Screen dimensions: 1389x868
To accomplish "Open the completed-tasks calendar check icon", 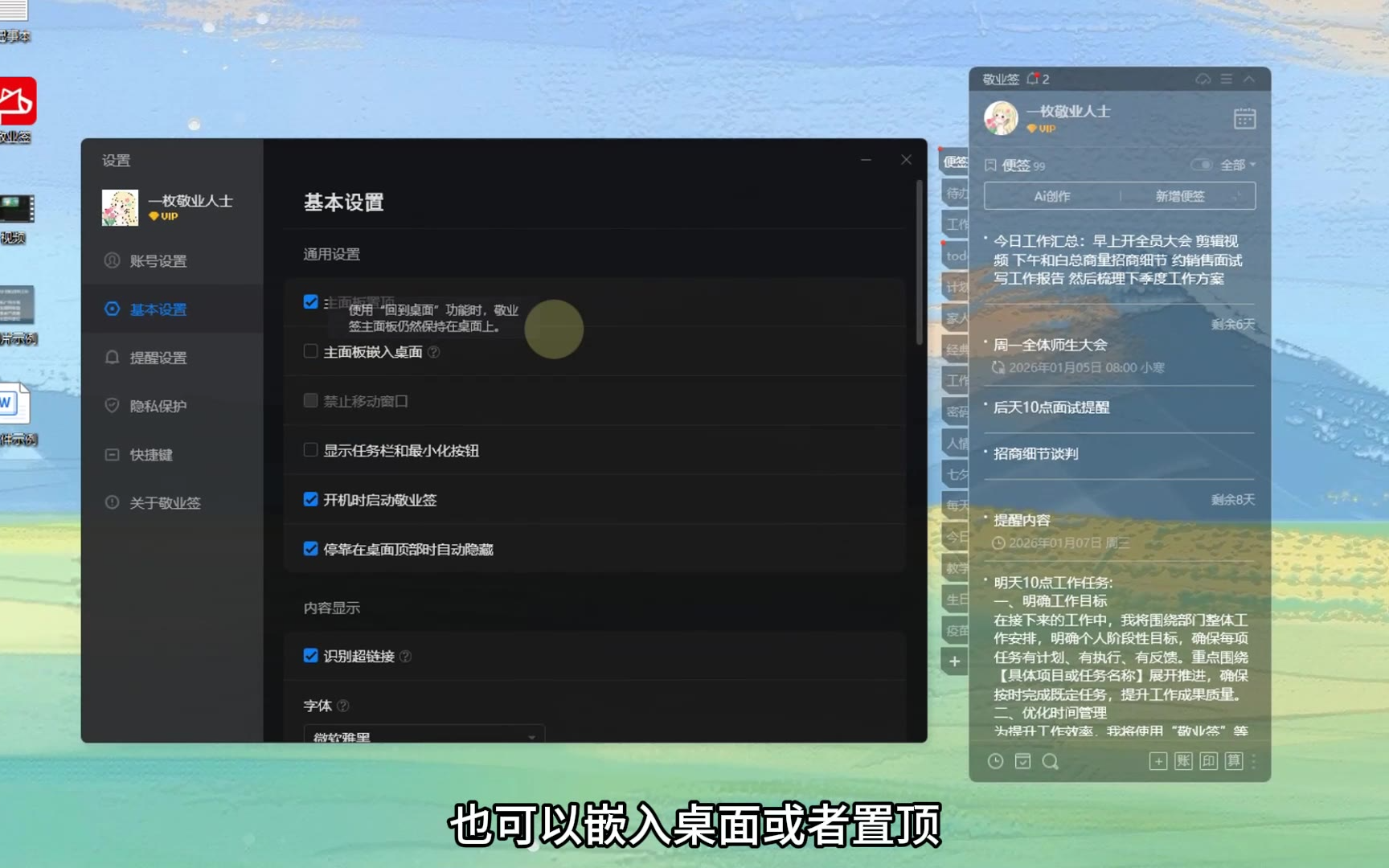I will (1022, 761).
